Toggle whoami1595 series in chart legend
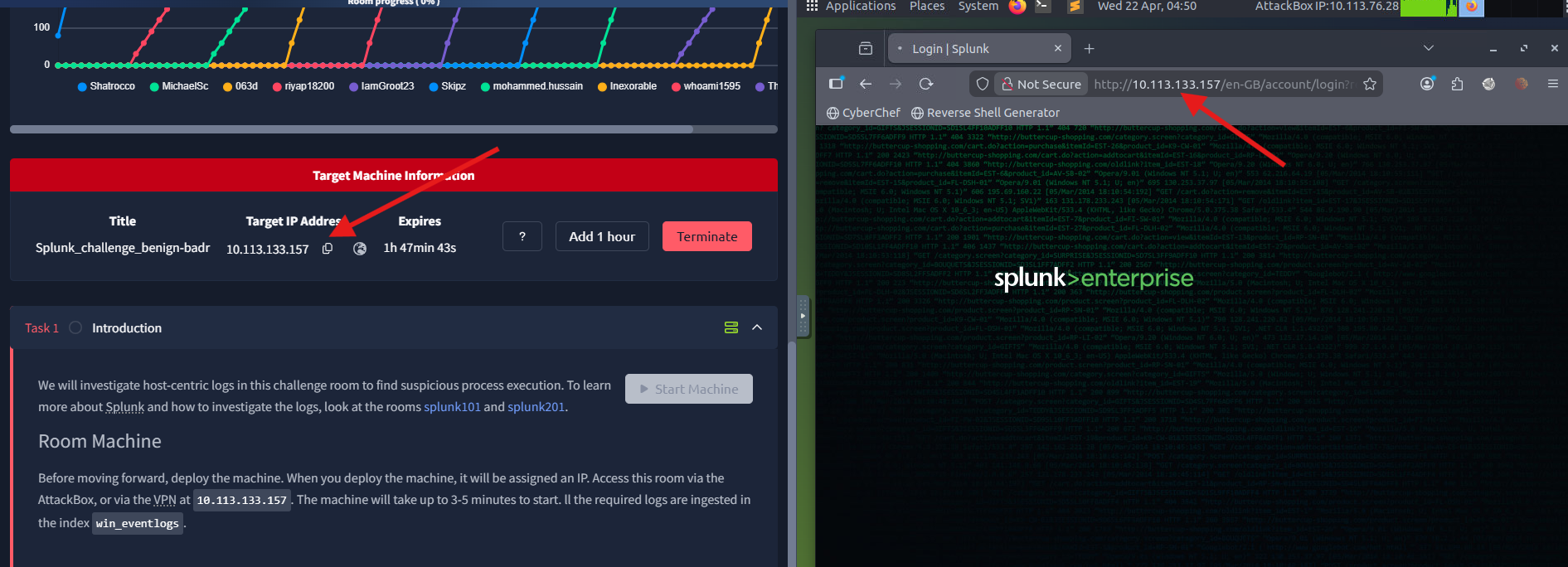The width and height of the screenshot is (1568, 567). (706, 86)
